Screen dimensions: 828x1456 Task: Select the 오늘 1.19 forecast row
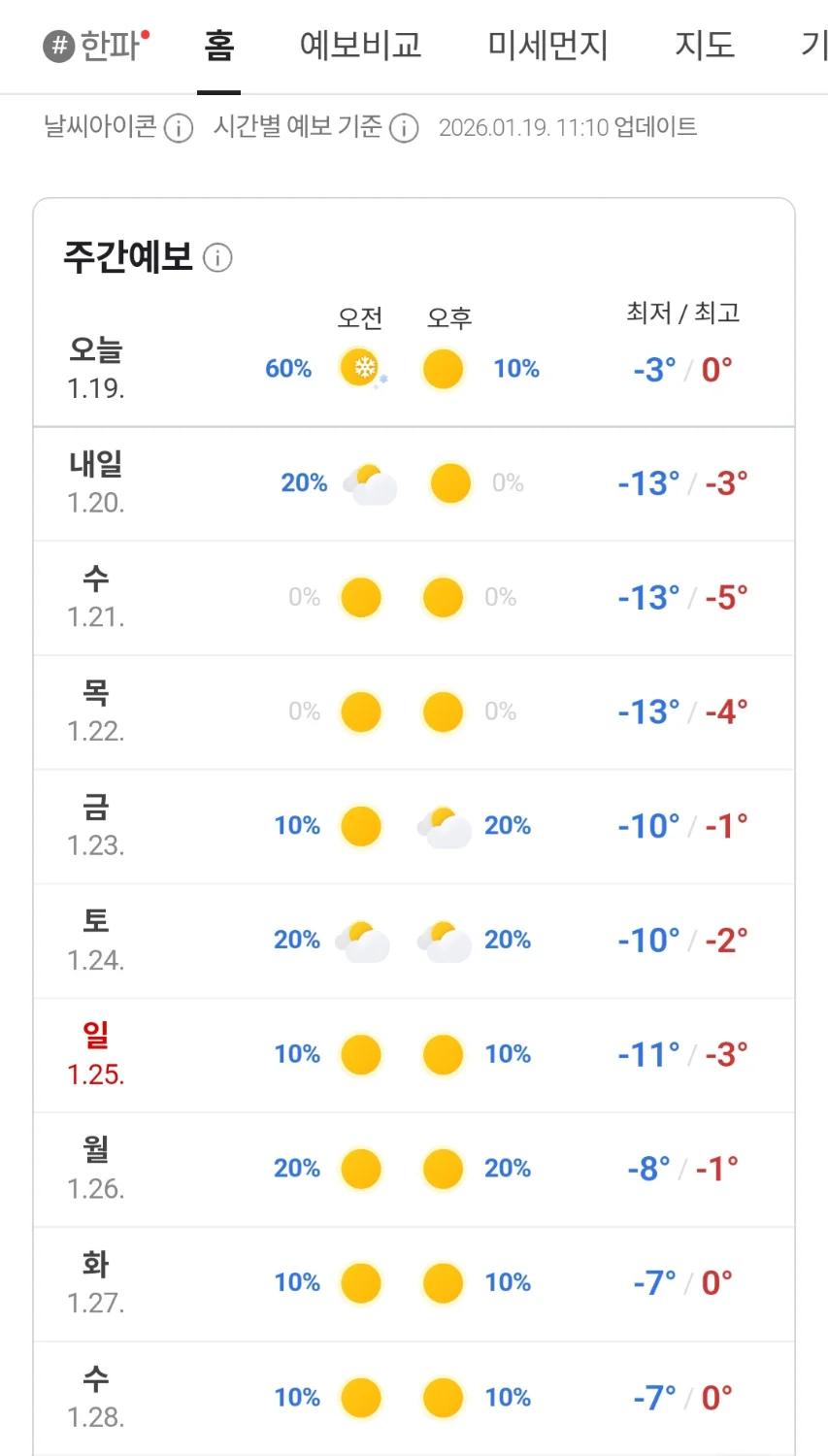414,369
